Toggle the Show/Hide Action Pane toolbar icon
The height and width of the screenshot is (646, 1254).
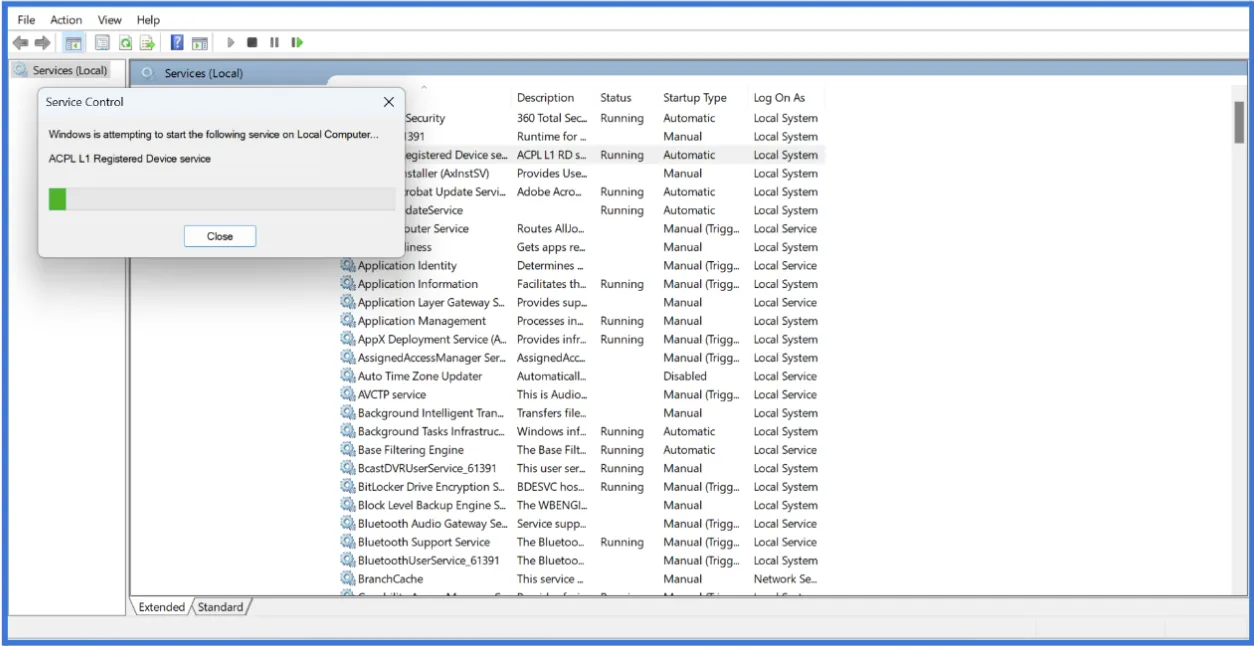click(200, 43)
